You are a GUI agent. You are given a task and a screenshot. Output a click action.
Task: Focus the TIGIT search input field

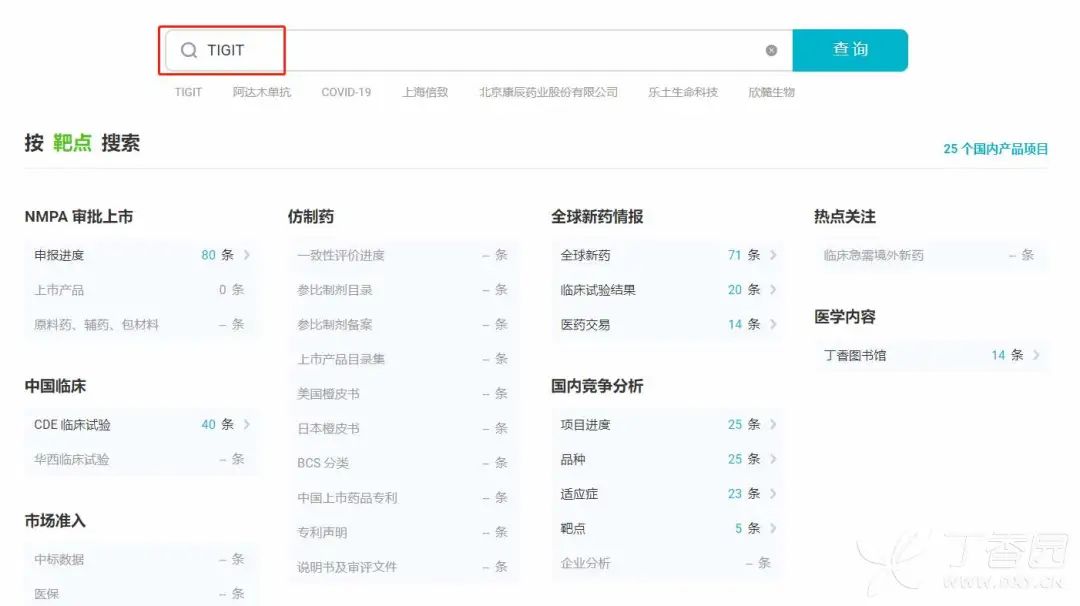click(479, 50)
